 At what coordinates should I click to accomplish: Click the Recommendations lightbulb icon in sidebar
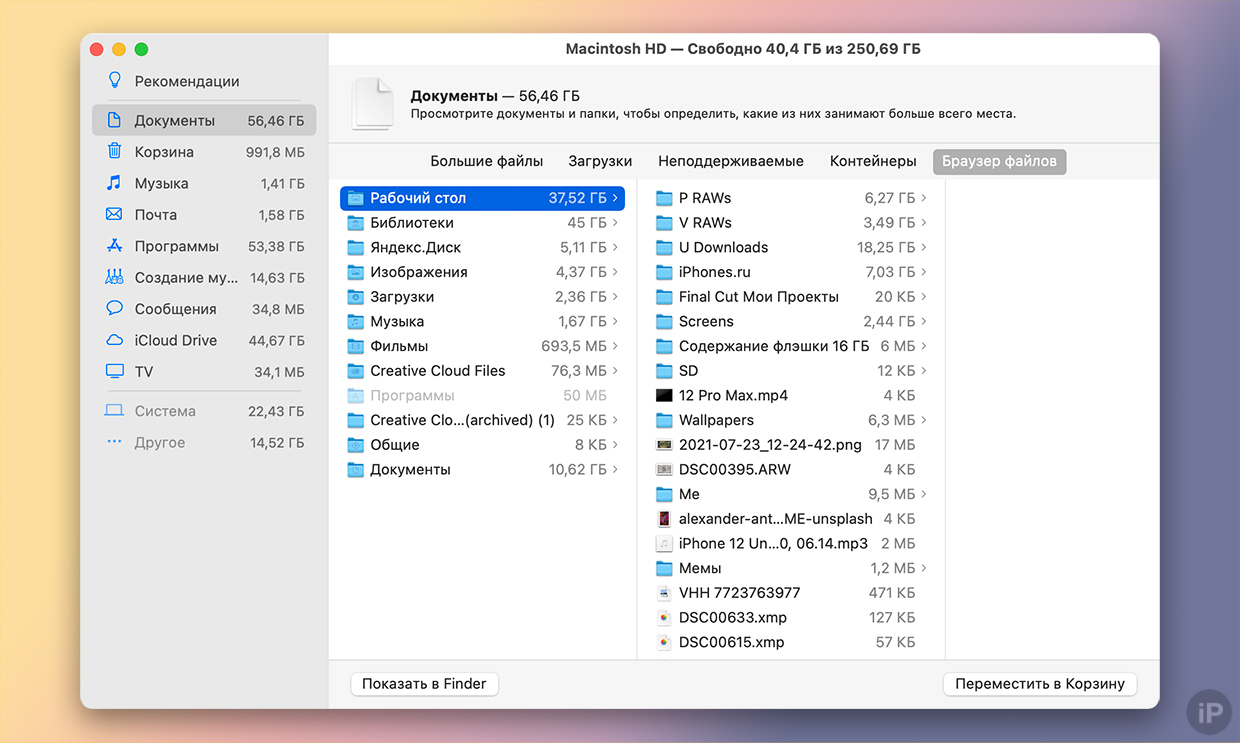point(115,81)
